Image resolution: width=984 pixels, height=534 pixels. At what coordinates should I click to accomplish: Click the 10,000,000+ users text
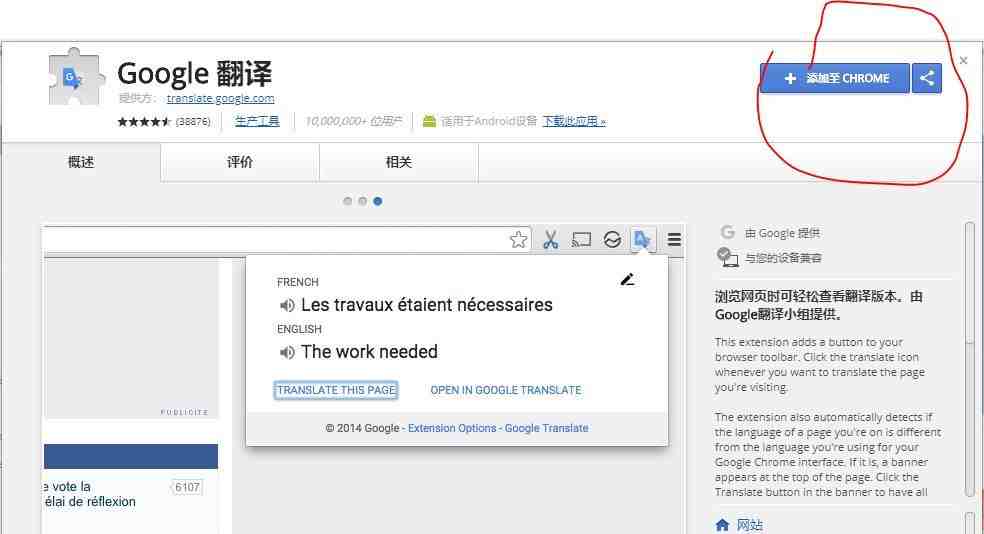(x=353, y=121)
